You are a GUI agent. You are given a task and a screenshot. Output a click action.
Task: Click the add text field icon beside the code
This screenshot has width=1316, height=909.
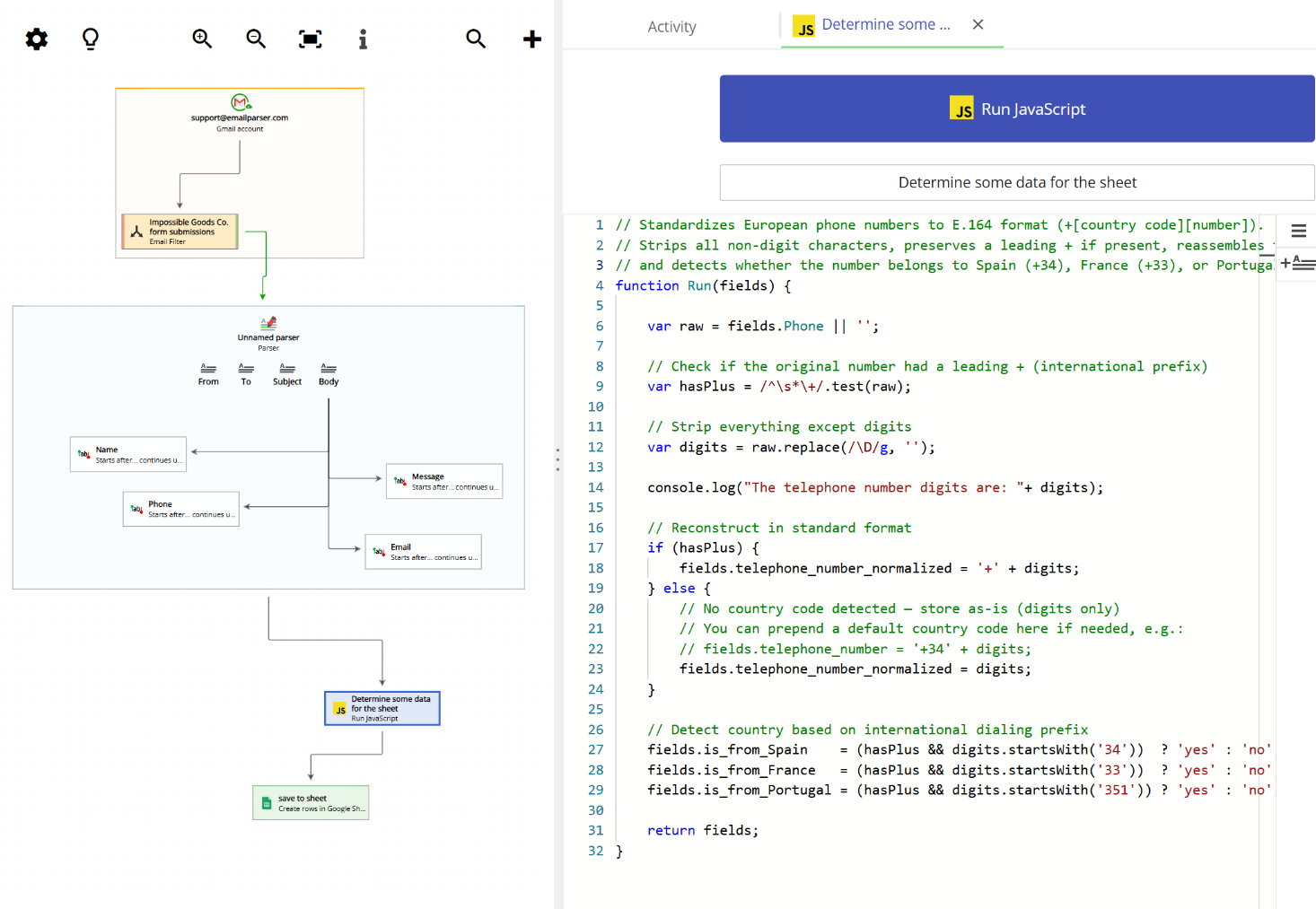[x=1297, y=262]
